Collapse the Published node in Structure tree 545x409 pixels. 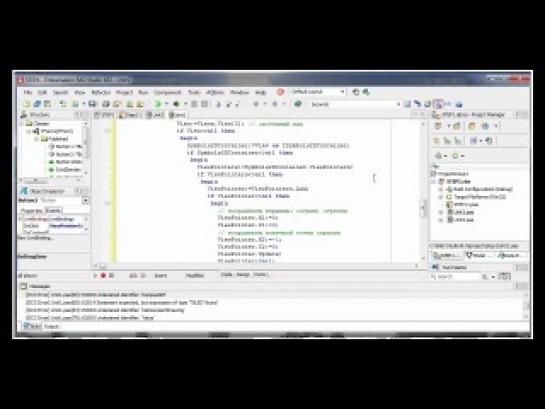(37, 139)
